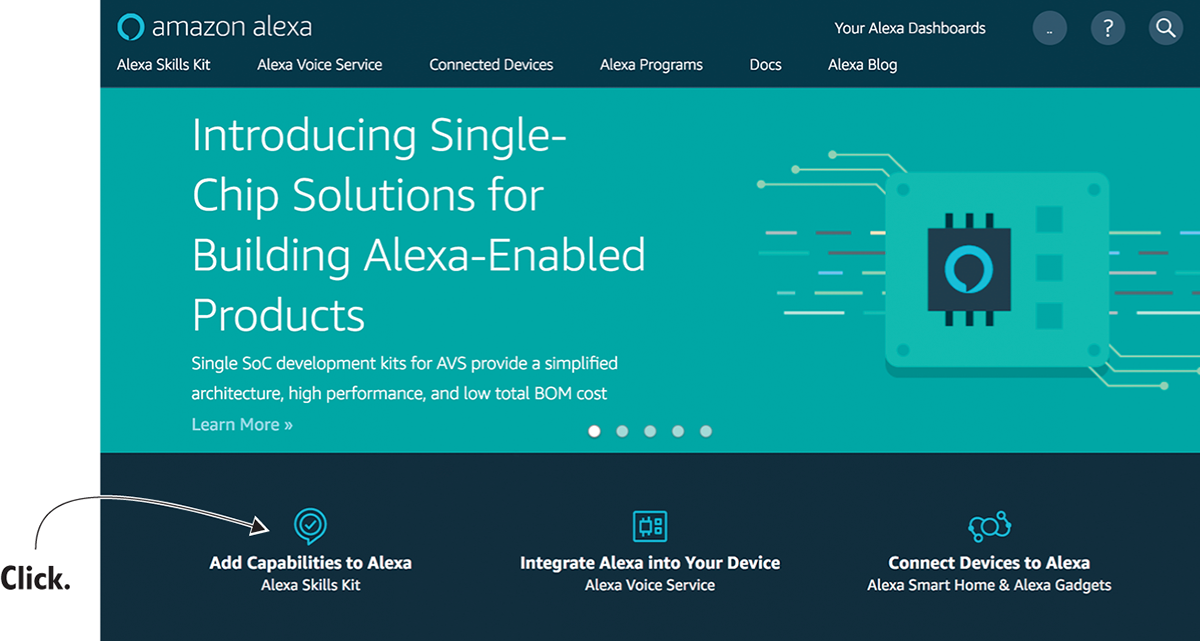Expand the Alexa Programs menu
The width and height of the screenshot is (1200, 641).
pos(651,65)
